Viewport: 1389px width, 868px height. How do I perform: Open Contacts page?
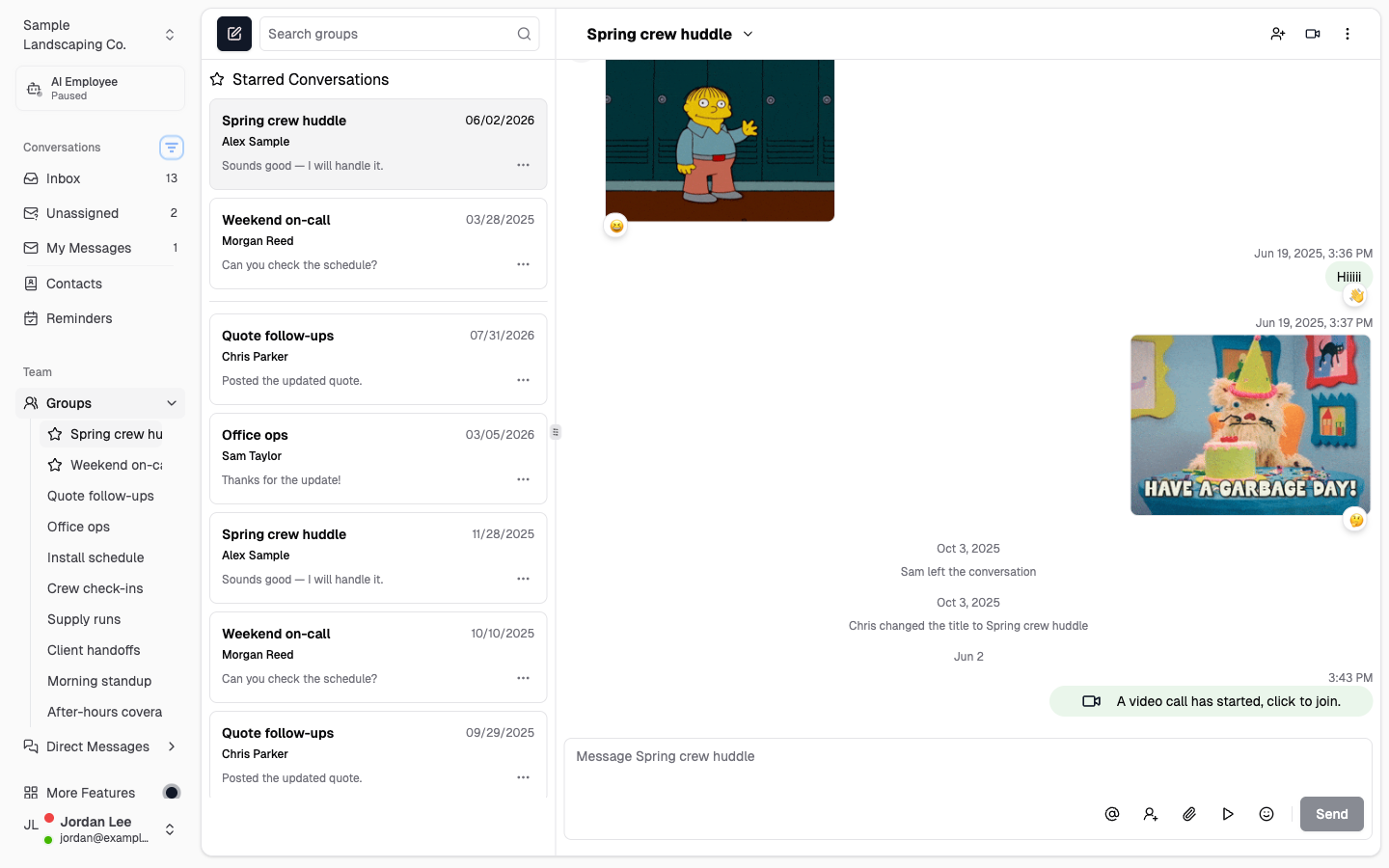(x=100, y=284)
